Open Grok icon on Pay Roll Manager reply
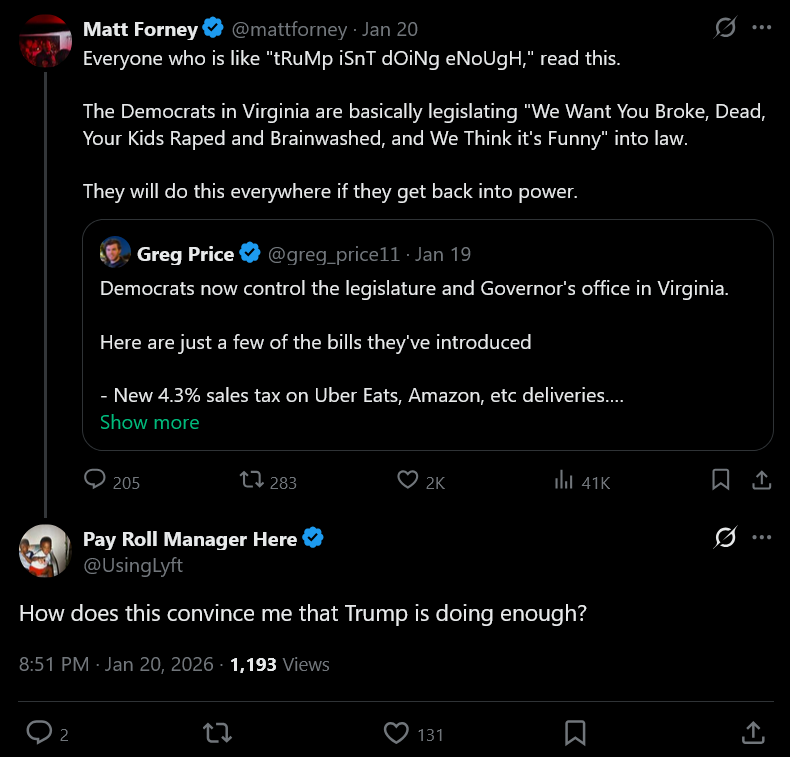The width and height of the screenshot is (790, 757). pos(725,537)
